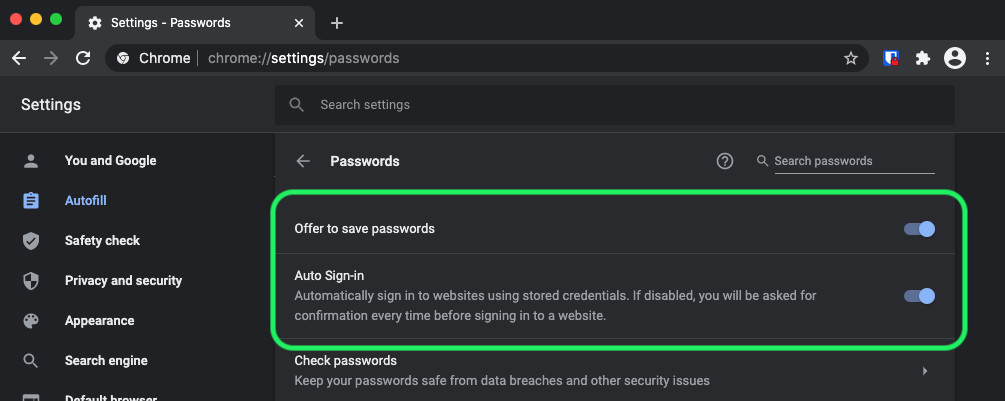
Task: Bookmark this page with the star icon
Action: [851, 58]
